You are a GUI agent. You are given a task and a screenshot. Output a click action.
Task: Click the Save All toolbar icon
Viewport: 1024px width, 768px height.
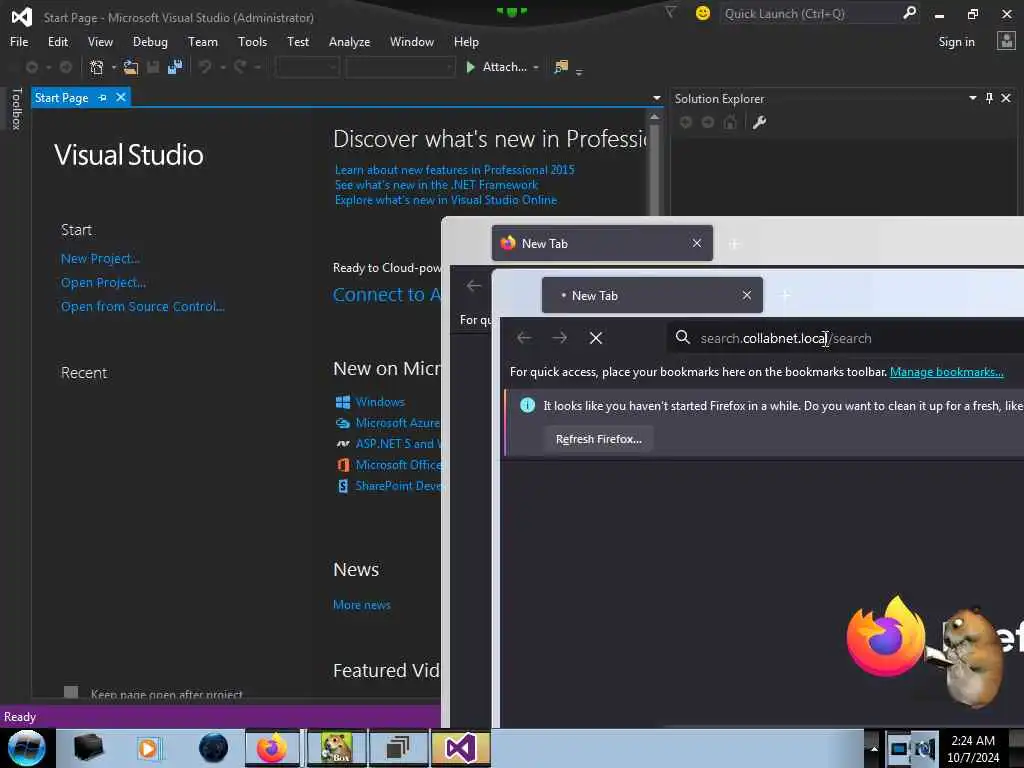[175, 67]
